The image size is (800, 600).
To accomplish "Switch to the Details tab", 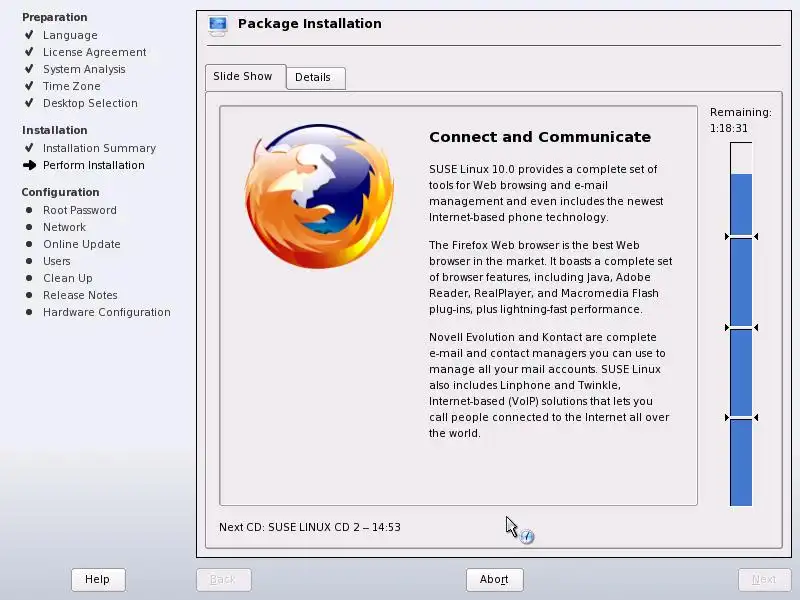I will [x=315, y=78].
